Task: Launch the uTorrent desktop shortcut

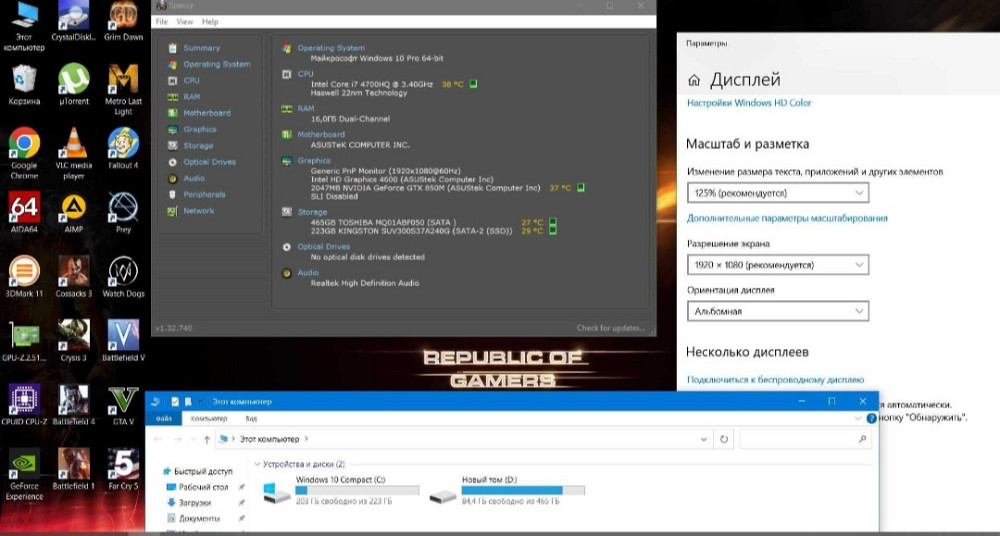Action: pyautogui.click(x=72, y=84)
